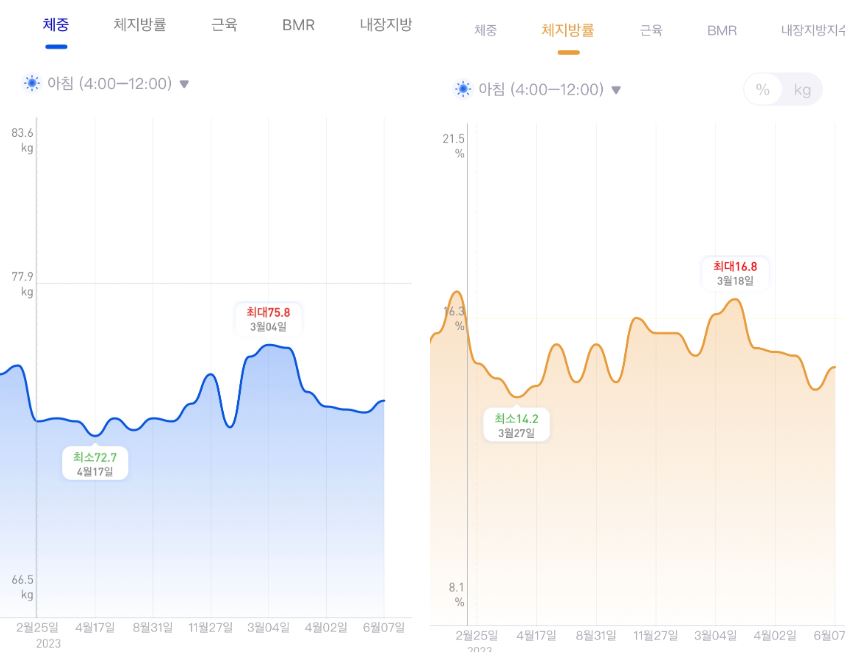Tap the 최소 14.2 body fat marker
This screenshot has width=852, height=660.
[516, 425]
